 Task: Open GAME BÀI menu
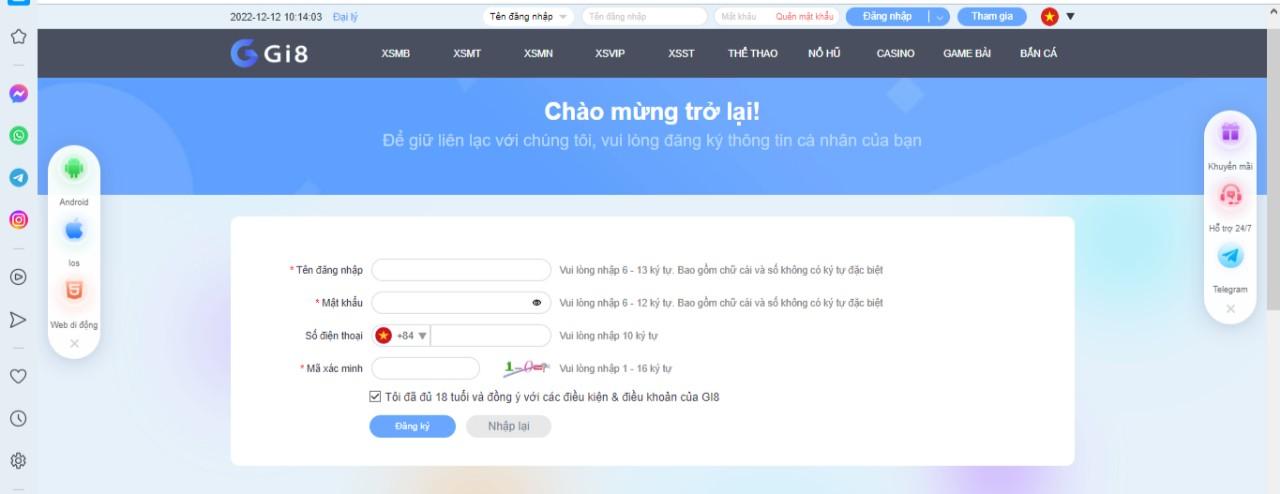pos(967,53)
